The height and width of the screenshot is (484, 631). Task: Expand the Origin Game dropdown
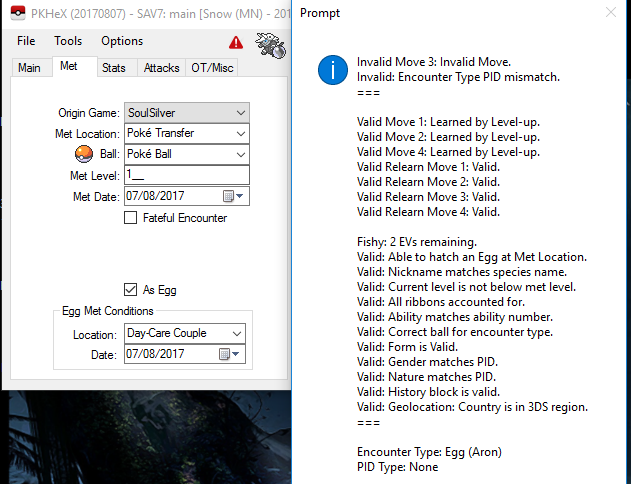point(241,113)
